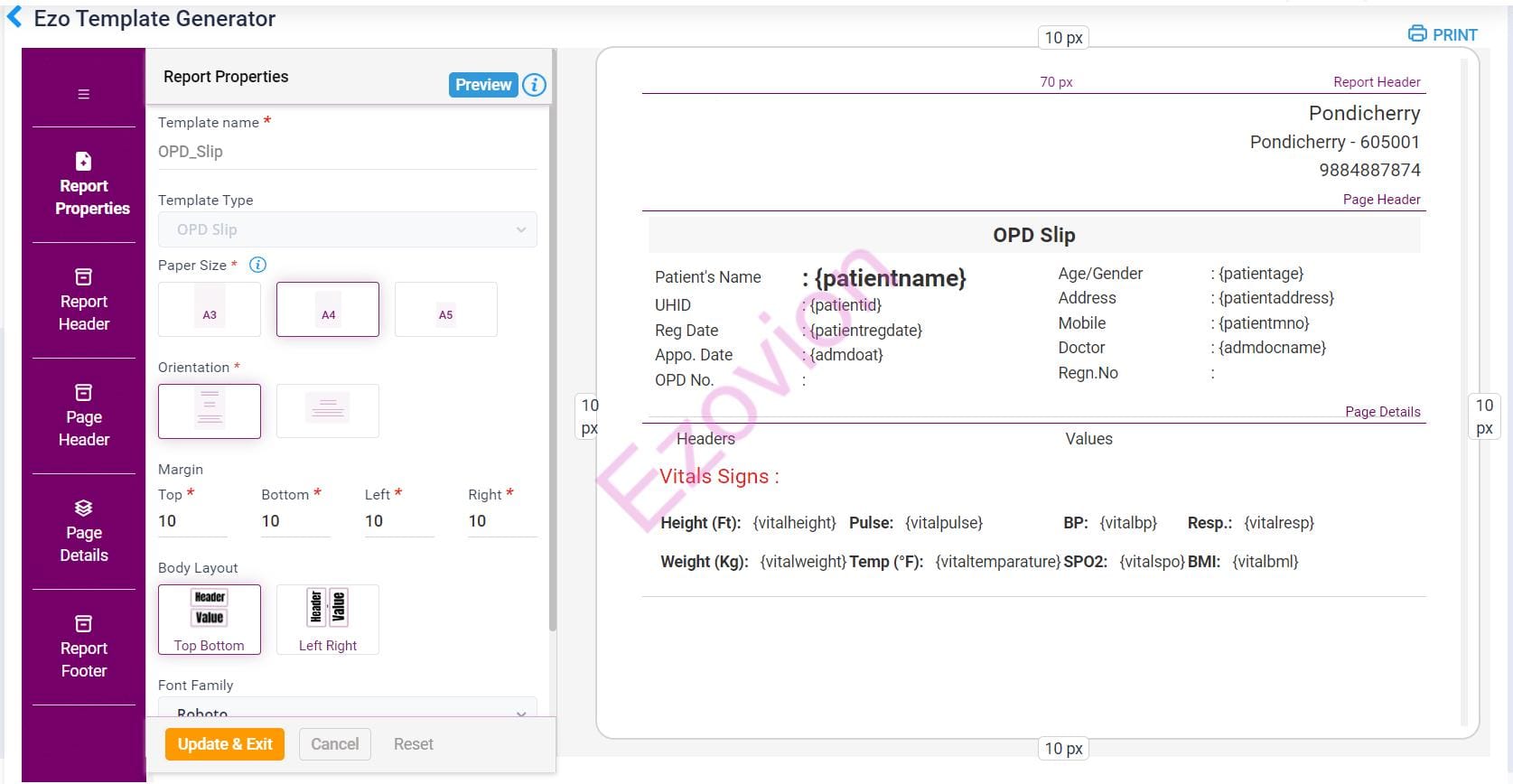Screen dimensions: 1513x784
Task: Click the Preview button
Action: [483, 85]
